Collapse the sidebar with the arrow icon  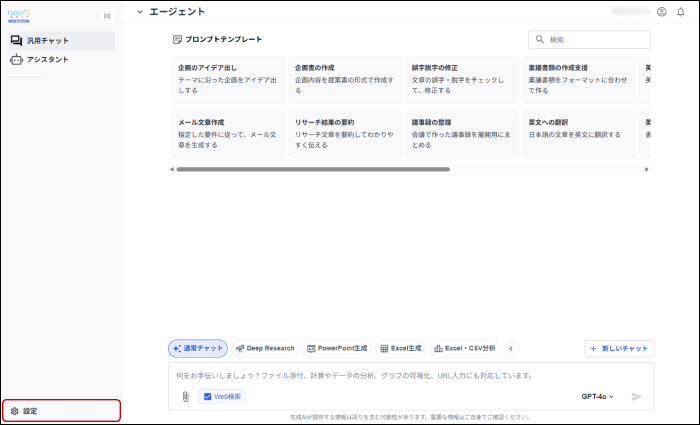click(107, 16)
